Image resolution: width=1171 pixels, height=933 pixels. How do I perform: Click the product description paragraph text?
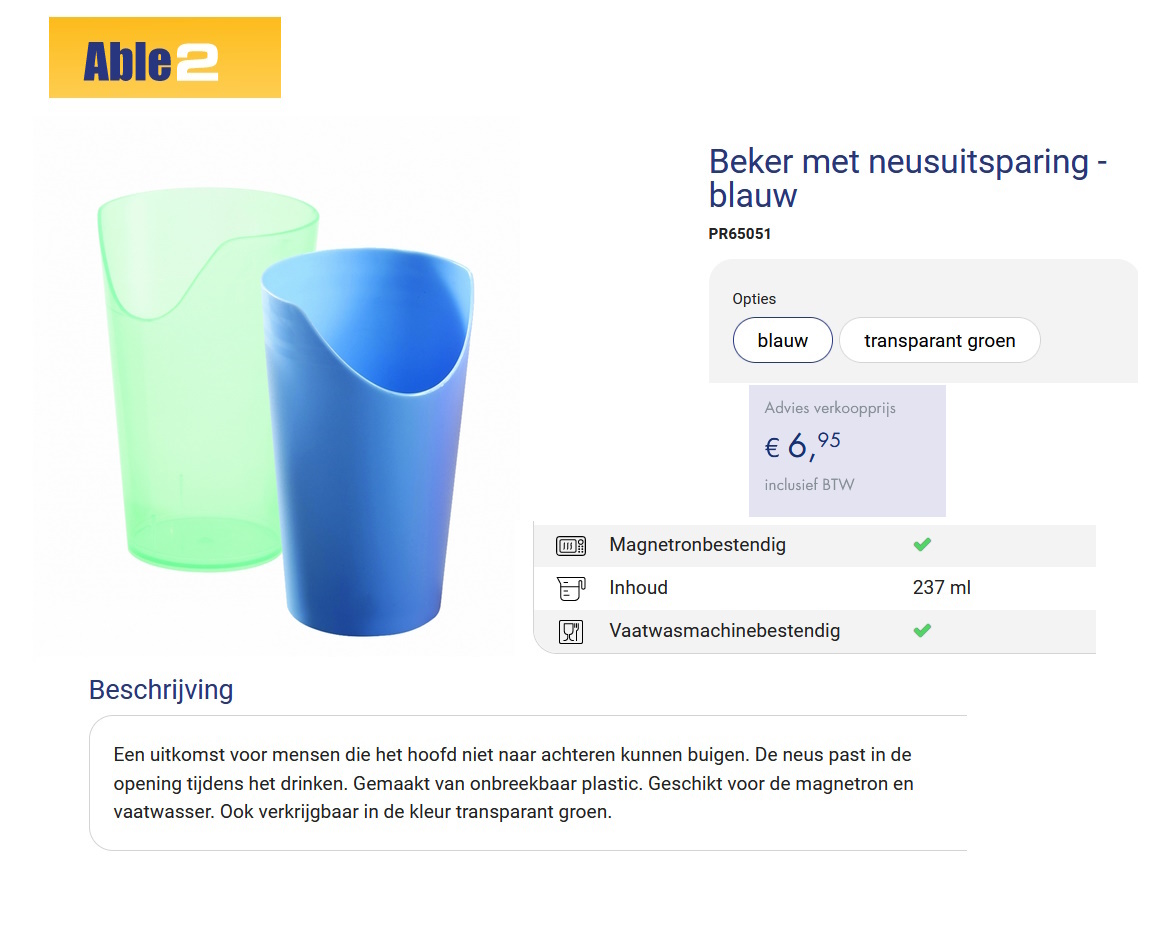[513, 783]
